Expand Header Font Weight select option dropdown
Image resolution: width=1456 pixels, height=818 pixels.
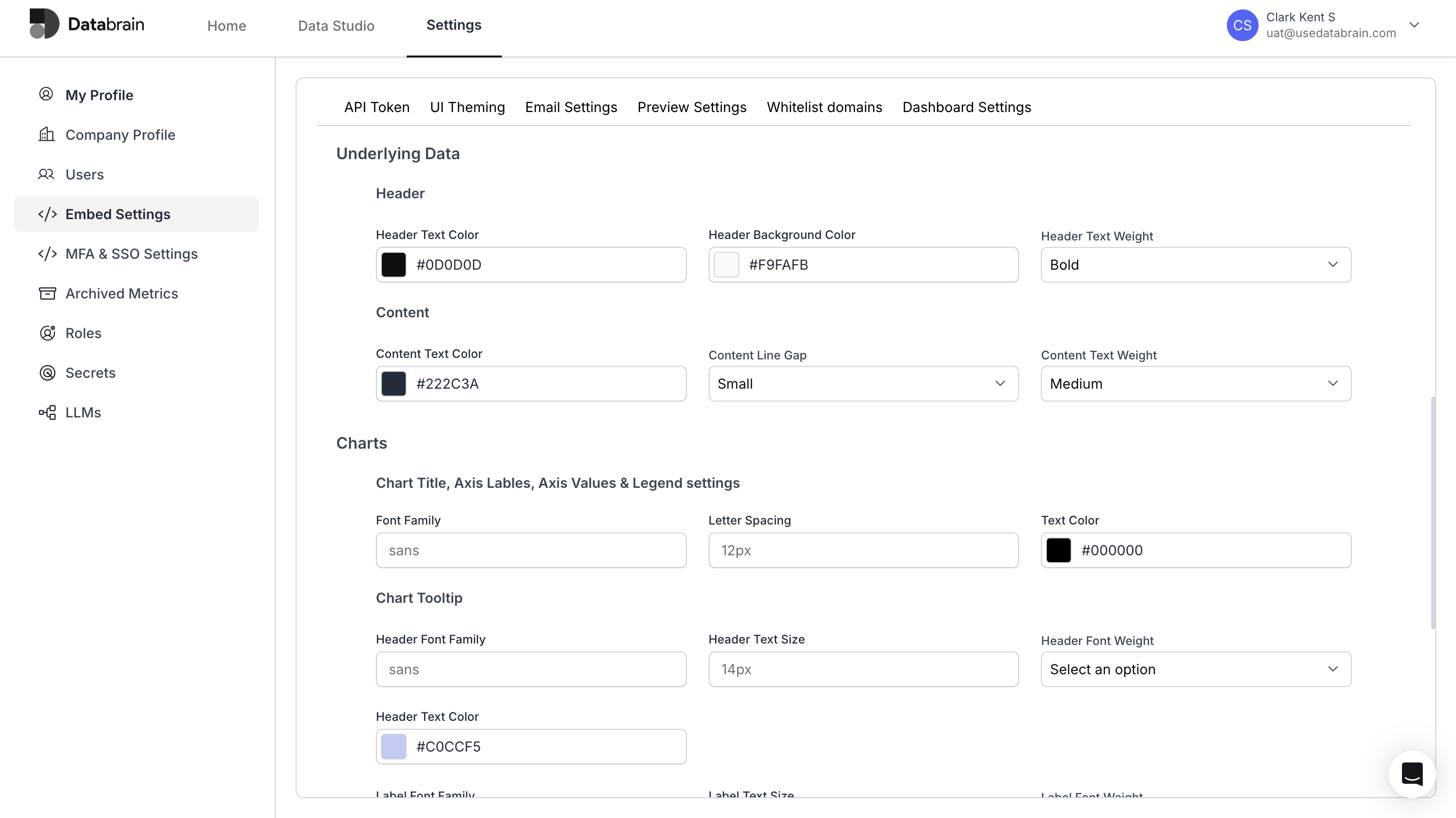[x=1196, y=669]
